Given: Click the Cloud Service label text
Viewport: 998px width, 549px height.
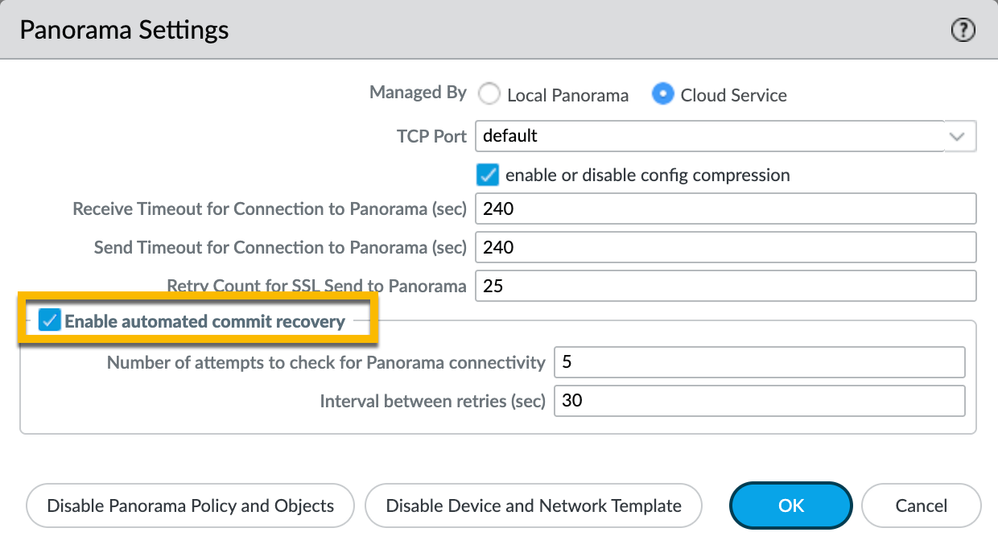Looking at the screenshot, I should coord(734,95).
